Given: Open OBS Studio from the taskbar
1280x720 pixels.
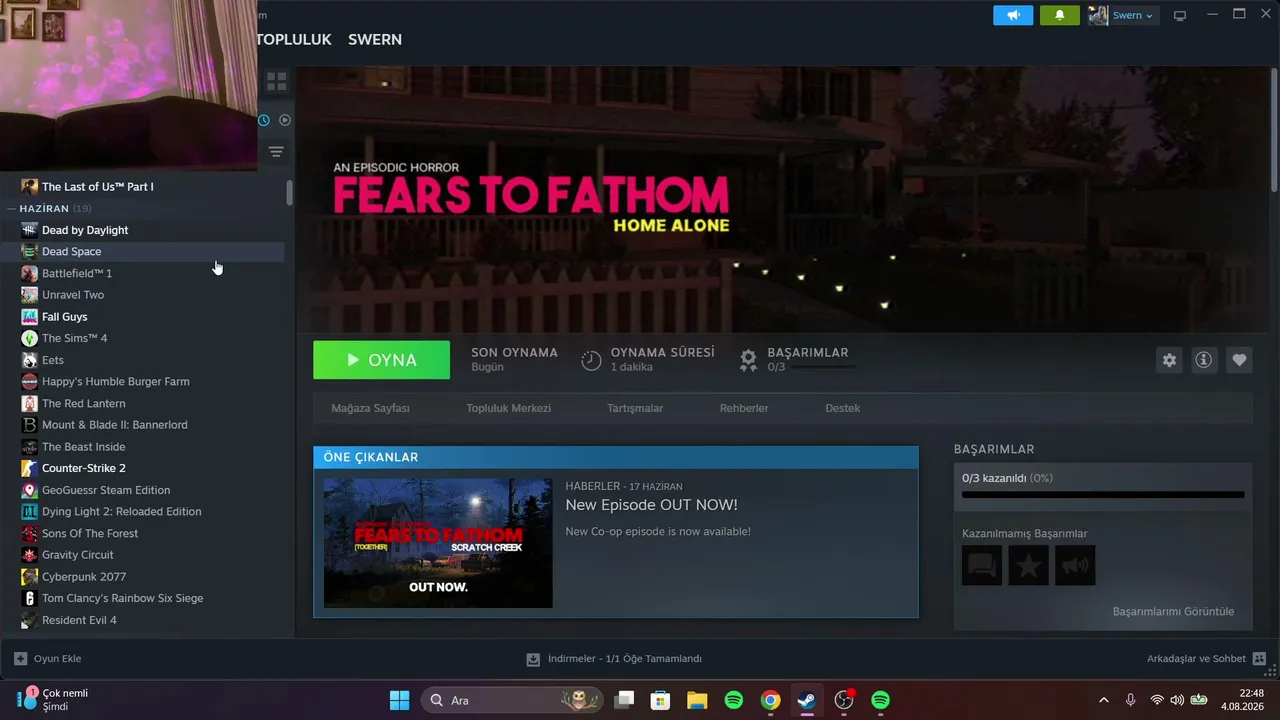Looking at the screenshot, I should pos(844,700).
